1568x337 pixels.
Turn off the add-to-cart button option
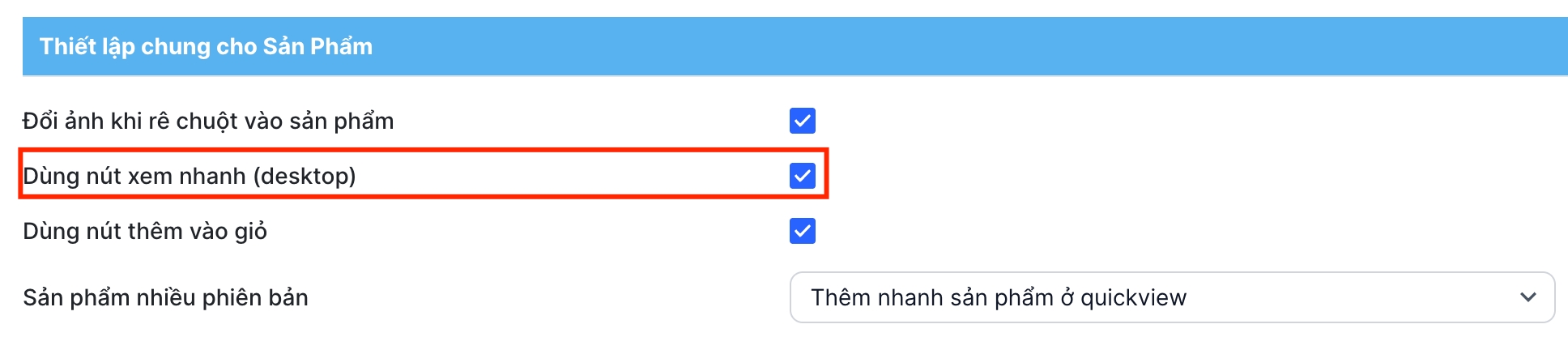tap(802, 231)
